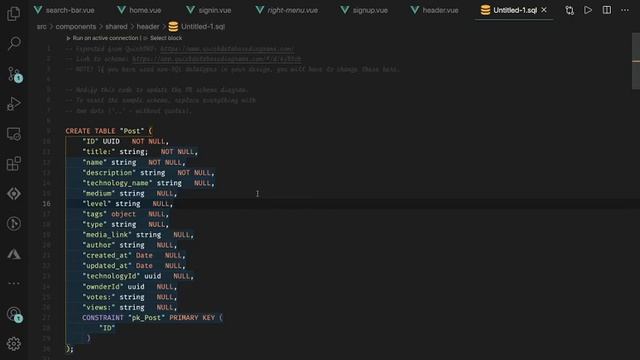Open the Remote Explorer view
Screen dimensions: 640x360
pos(13,134)
